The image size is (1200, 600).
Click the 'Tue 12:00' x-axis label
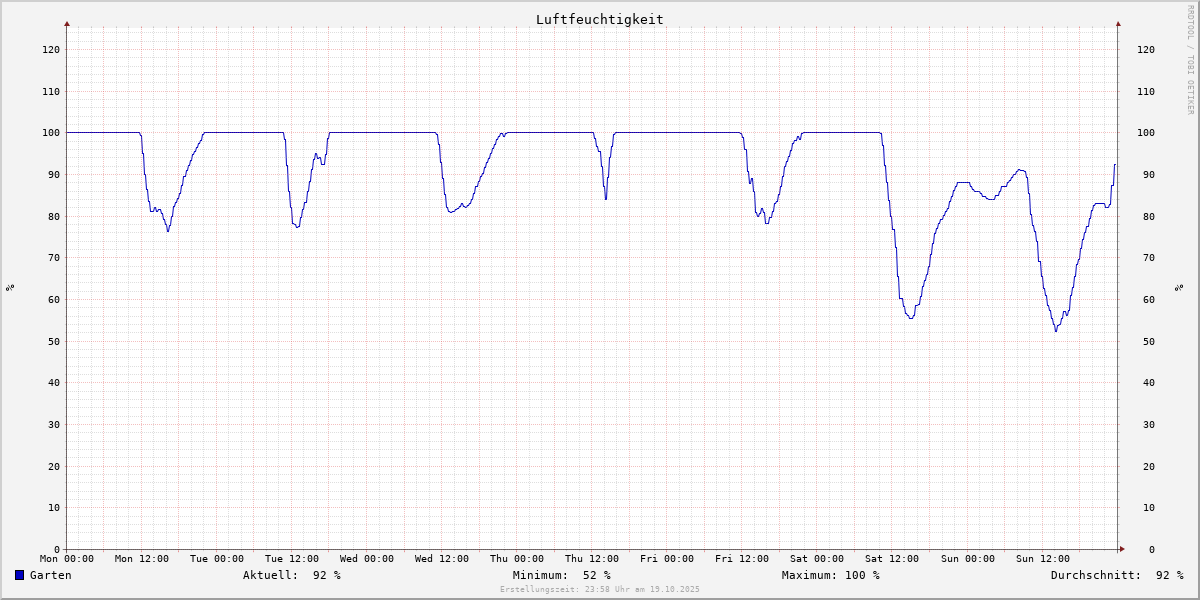(292, 559)
